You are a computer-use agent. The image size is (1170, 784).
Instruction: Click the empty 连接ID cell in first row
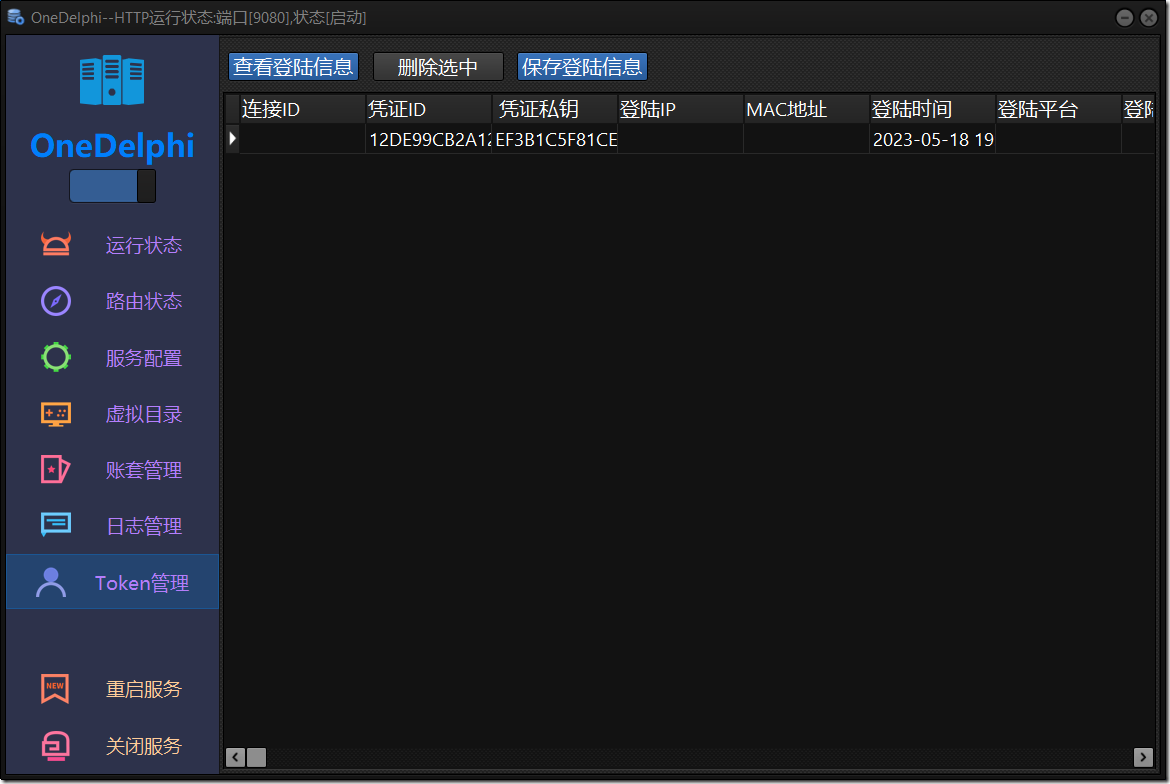[302, 139]
